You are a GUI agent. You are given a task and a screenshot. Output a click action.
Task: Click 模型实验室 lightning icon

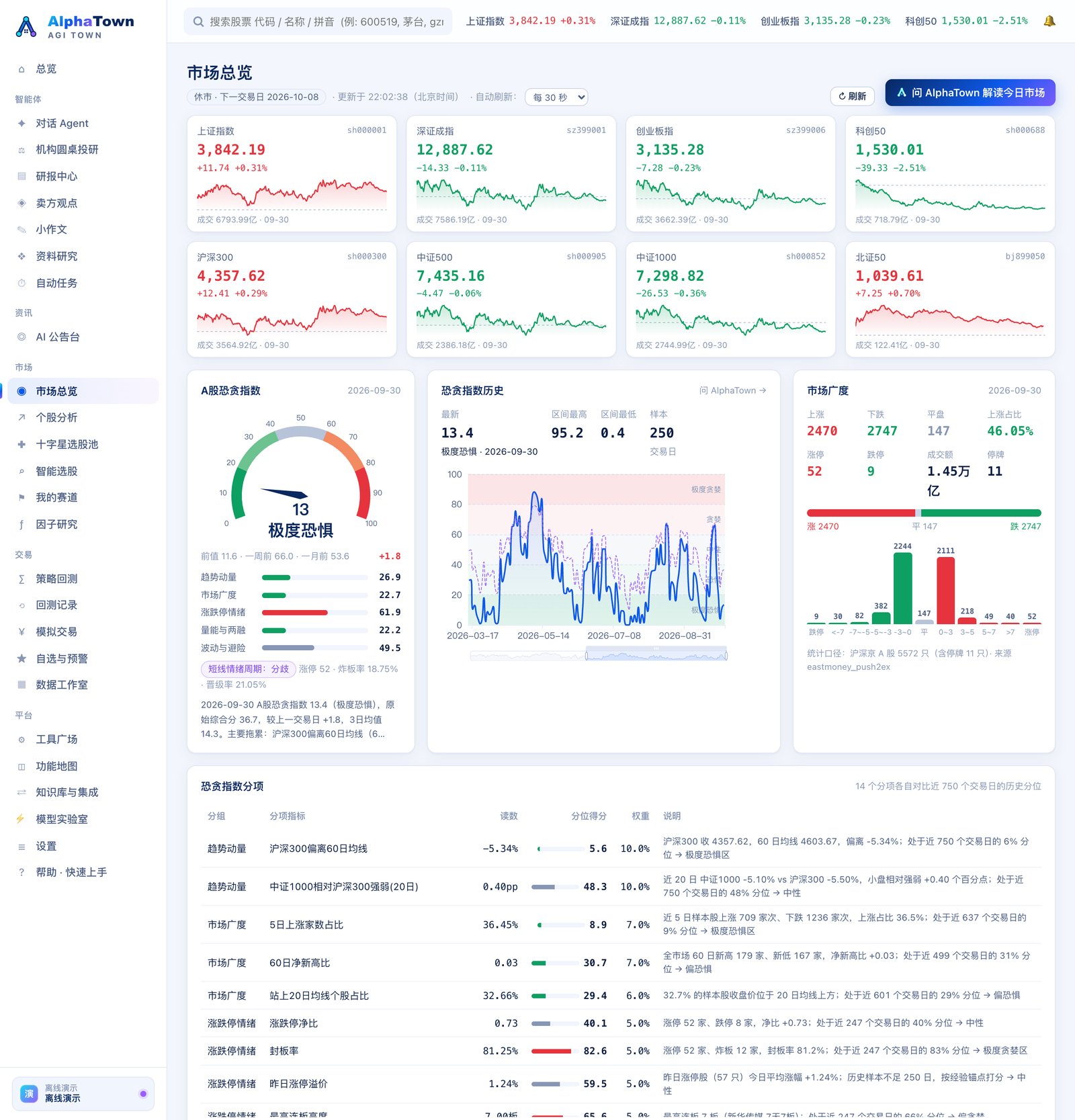coord(20,819)
